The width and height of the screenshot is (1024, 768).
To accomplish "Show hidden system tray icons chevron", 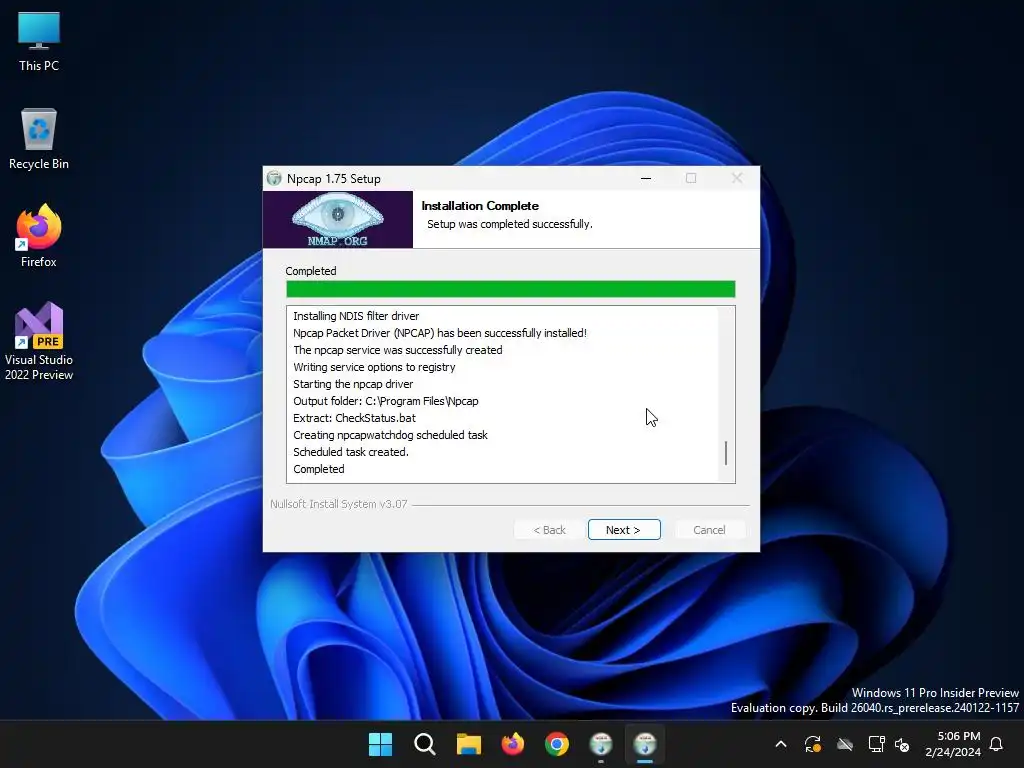I will pyautogui.click(x=780, y=744).
